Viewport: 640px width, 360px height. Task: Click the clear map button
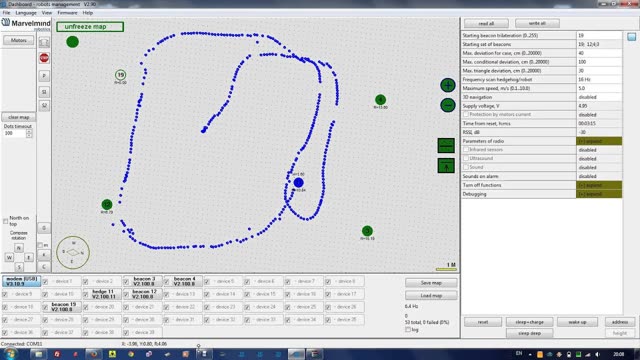(19, 117)
